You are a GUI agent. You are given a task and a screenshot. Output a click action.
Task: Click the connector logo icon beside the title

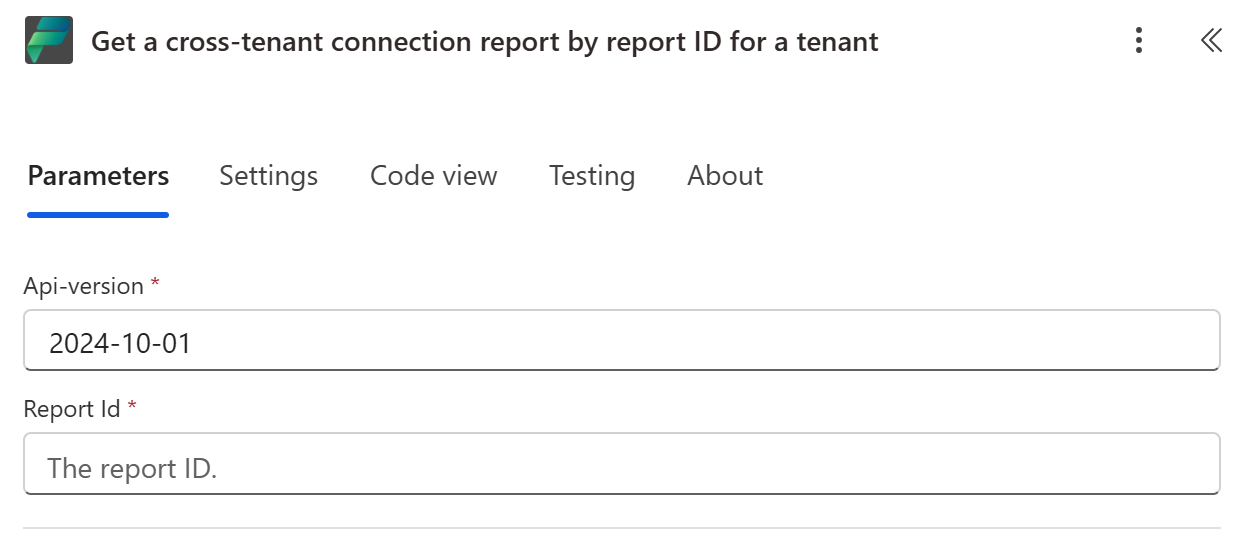coord(49,41)
